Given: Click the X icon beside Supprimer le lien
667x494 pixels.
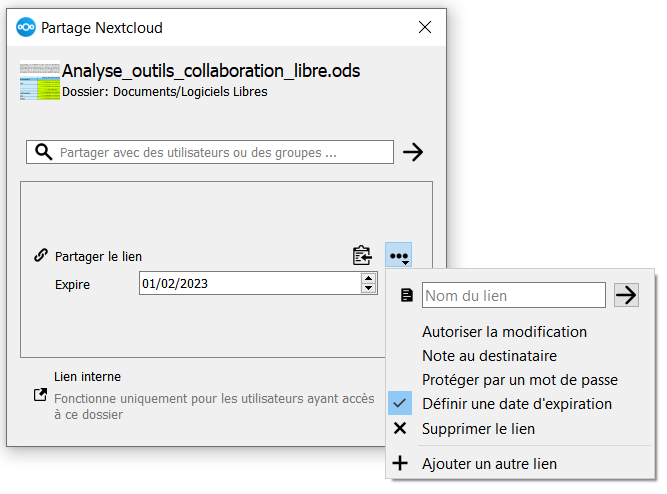Looking at the screenshot, I should click(400, 428).
